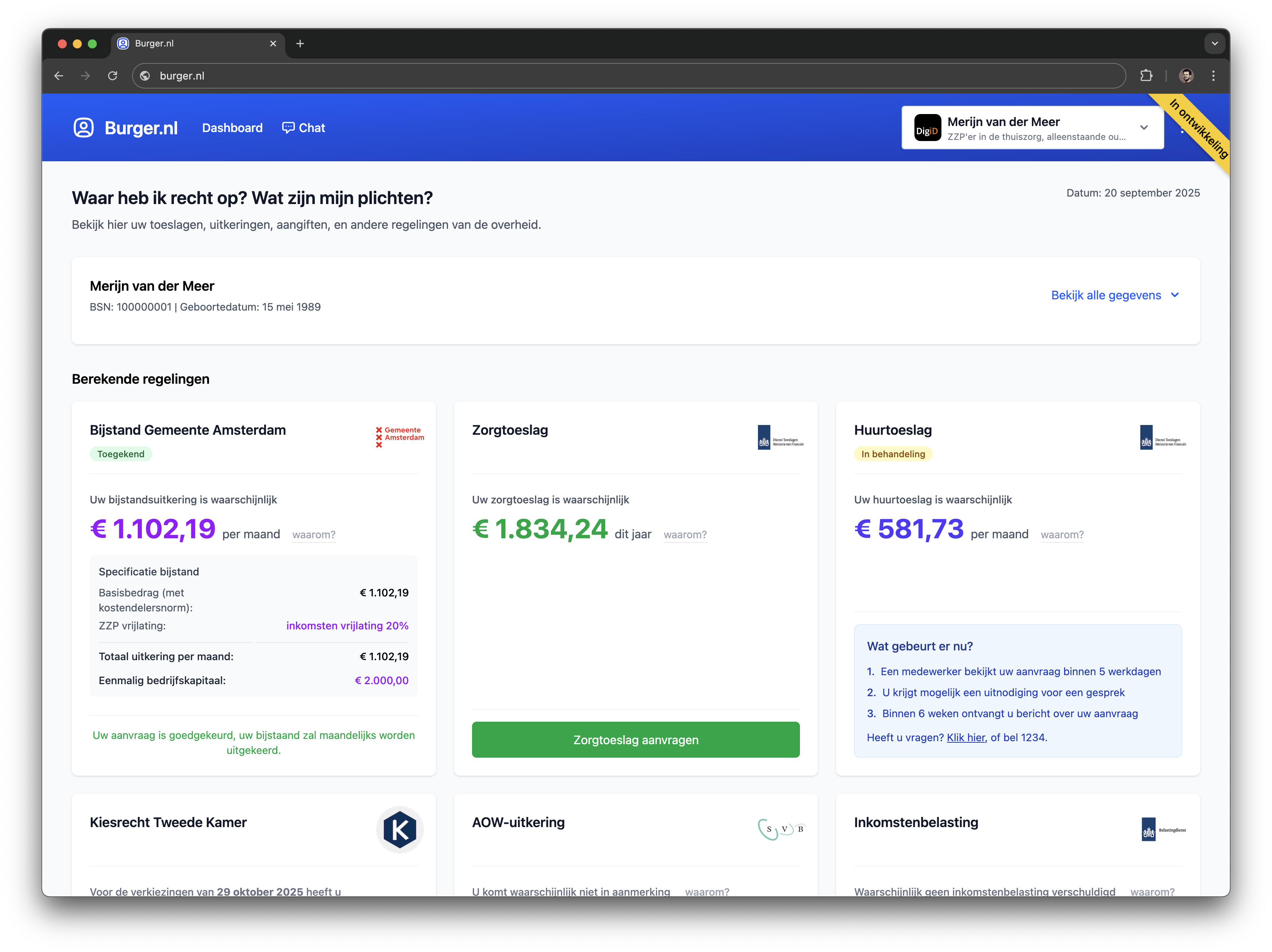Click the Kiesraad K logo
Screen dimensions: 1272x952
tap(400, 830)
